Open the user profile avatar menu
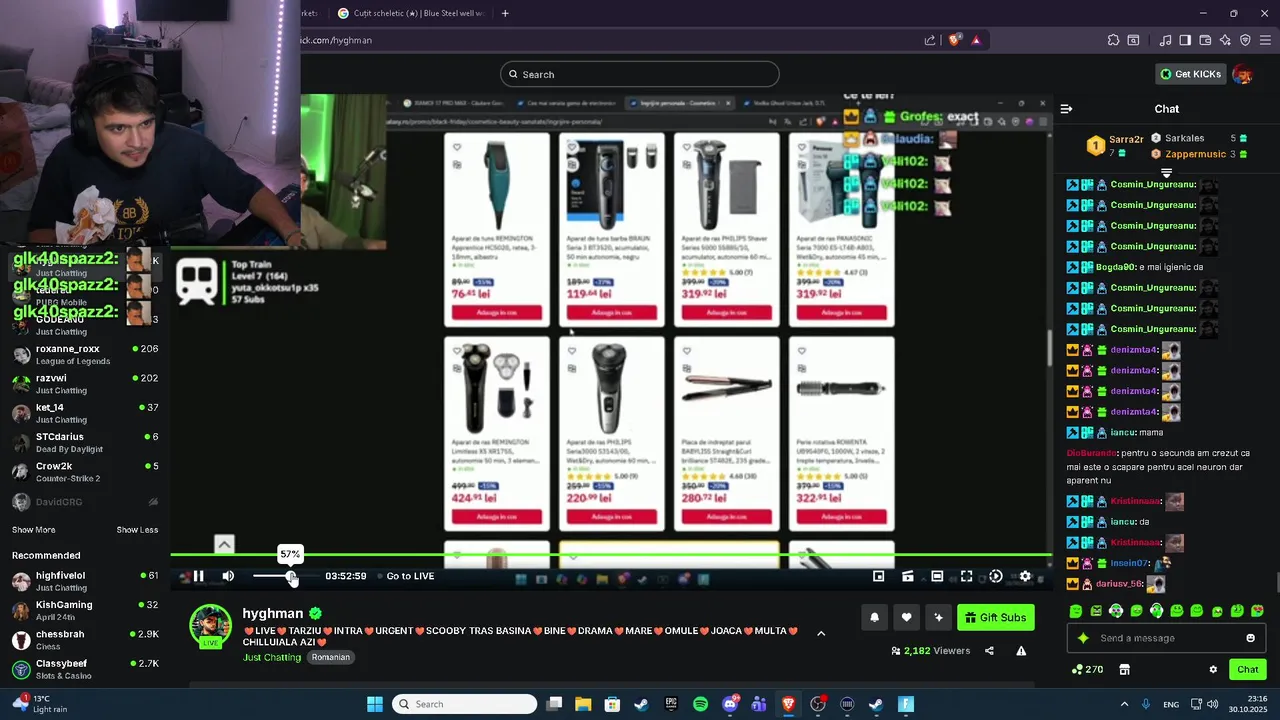This screenshot has height=720, width=1280. [1242, 74]
